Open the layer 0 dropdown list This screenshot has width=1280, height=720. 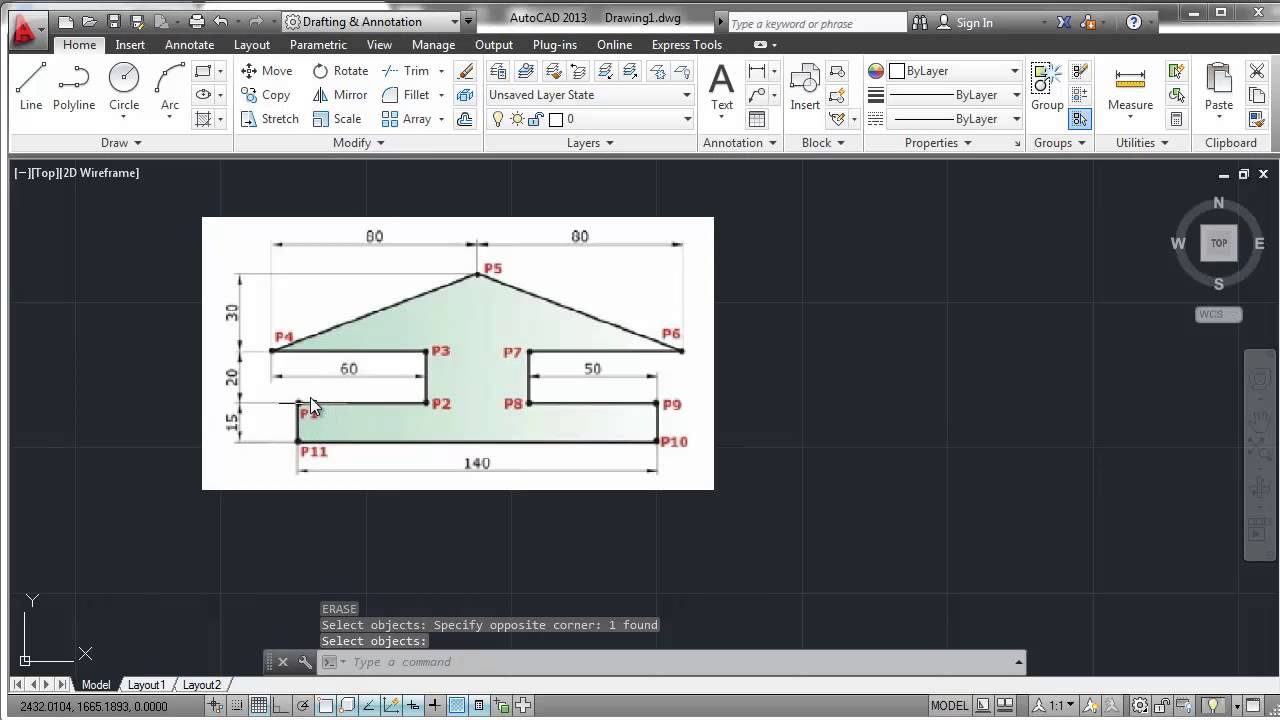pos(590,119)
